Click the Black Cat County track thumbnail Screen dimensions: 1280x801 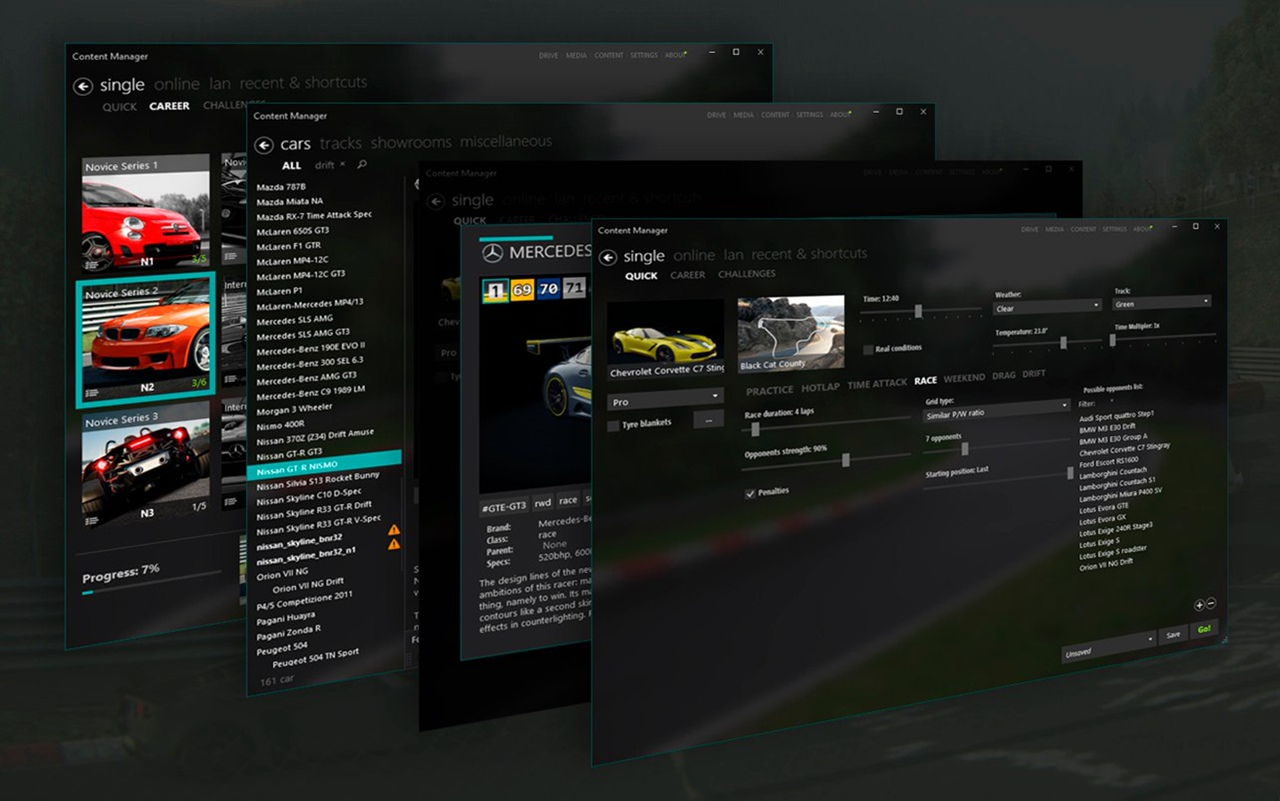pos(791,333)
